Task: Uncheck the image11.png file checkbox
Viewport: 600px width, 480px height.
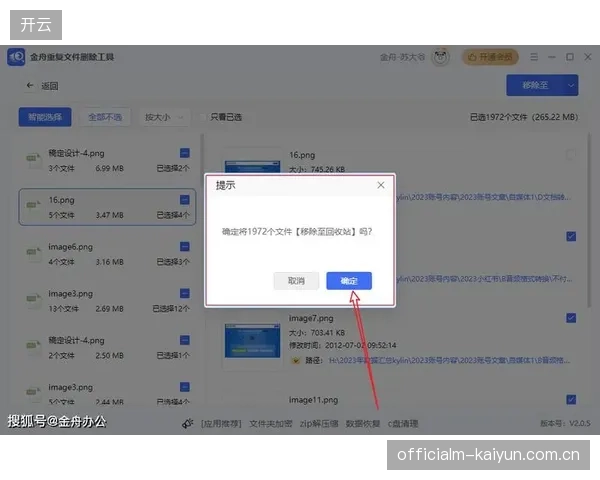Action: pyautogui.click(x=571, y=400)
